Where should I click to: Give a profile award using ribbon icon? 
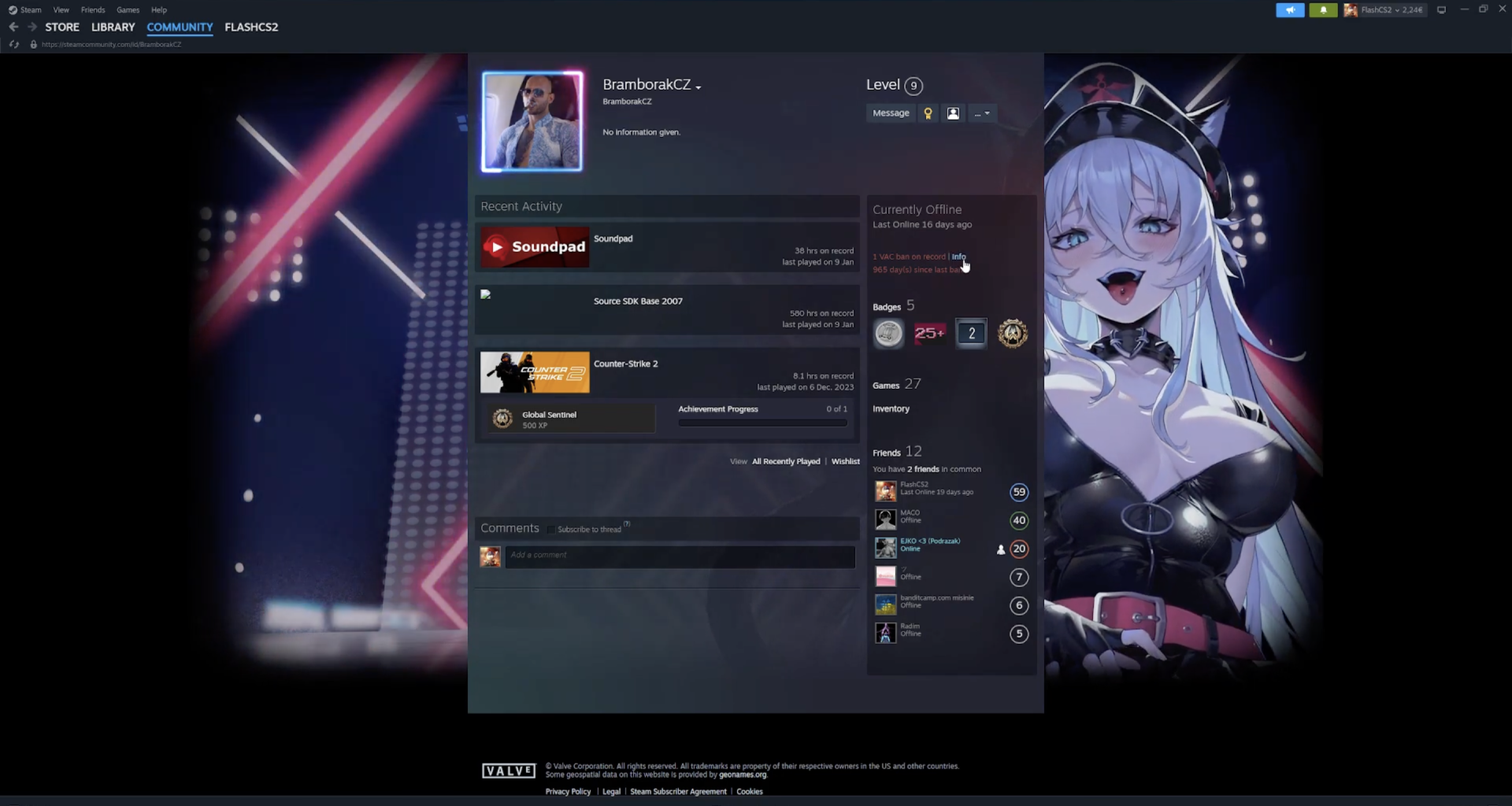click(x=928, y=113)
